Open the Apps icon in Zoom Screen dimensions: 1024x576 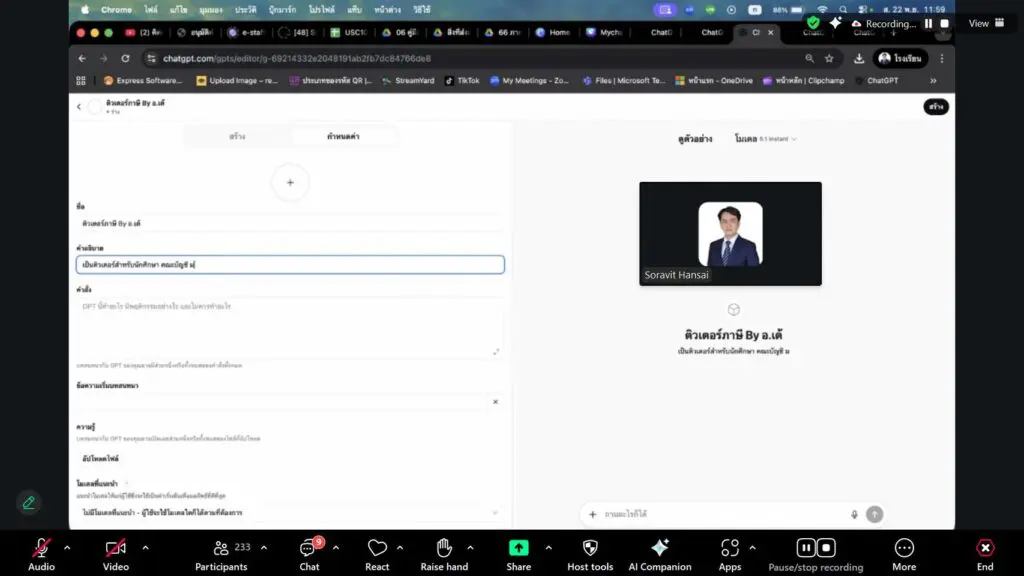click(x=730, y=548)
